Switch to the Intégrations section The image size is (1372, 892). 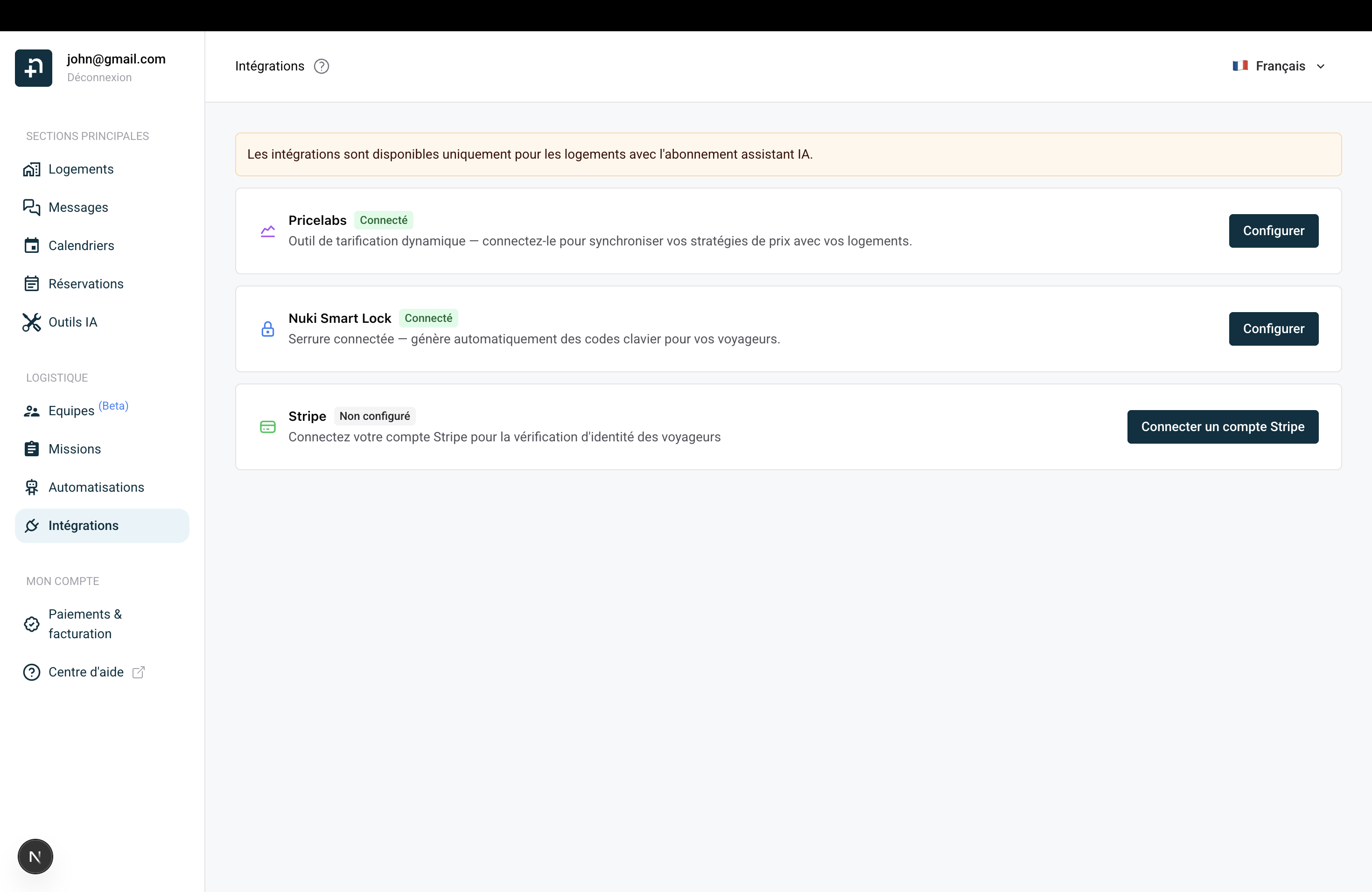pos(83,525)
